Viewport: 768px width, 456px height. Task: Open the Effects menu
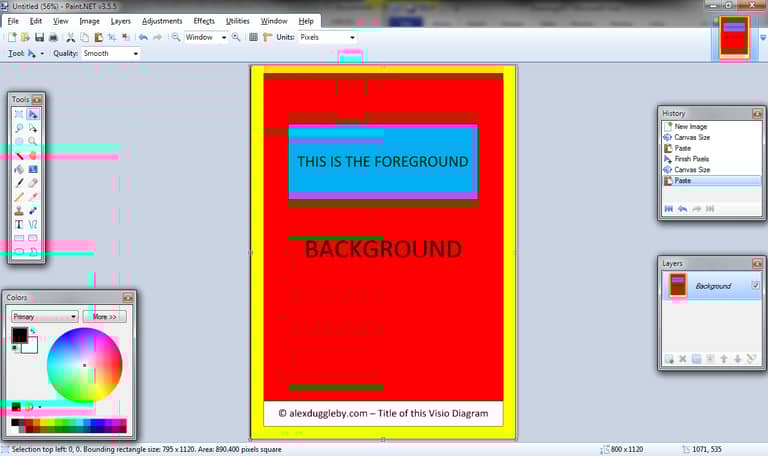[x=204, y=20]
